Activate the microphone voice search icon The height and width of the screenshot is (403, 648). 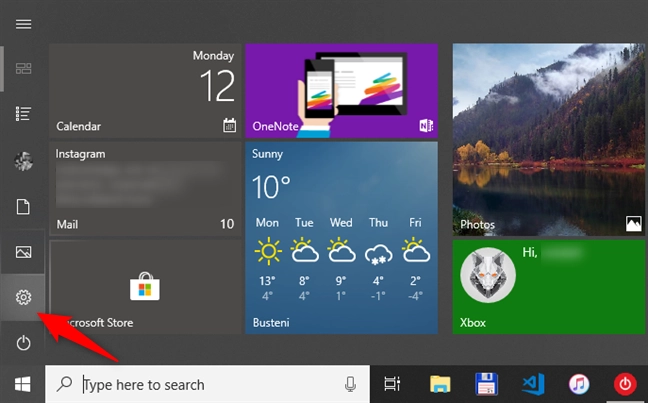[x=350, y=384]
